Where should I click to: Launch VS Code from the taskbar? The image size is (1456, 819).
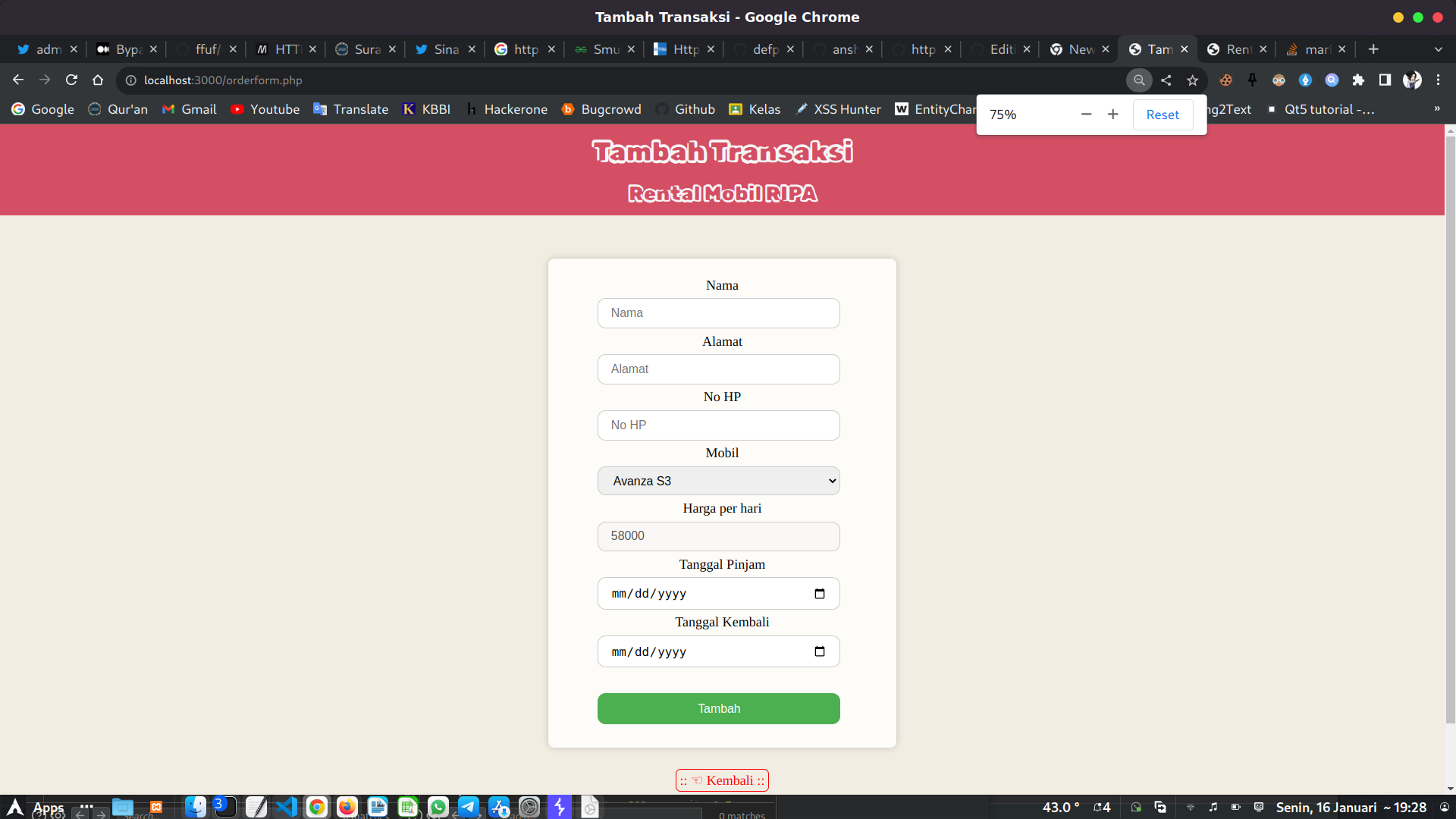[x=286, y=807]
